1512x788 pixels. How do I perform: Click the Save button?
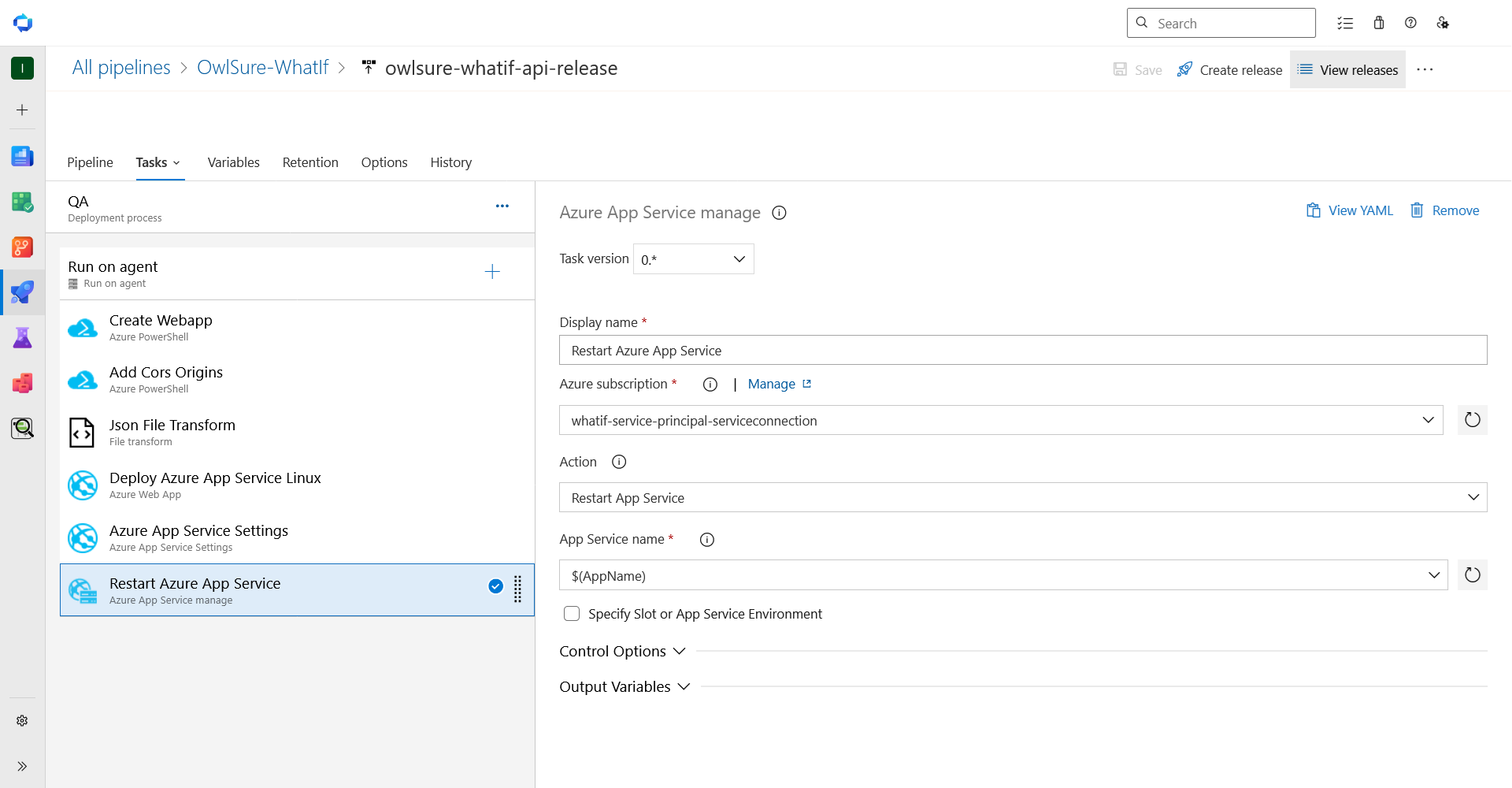1138,69
